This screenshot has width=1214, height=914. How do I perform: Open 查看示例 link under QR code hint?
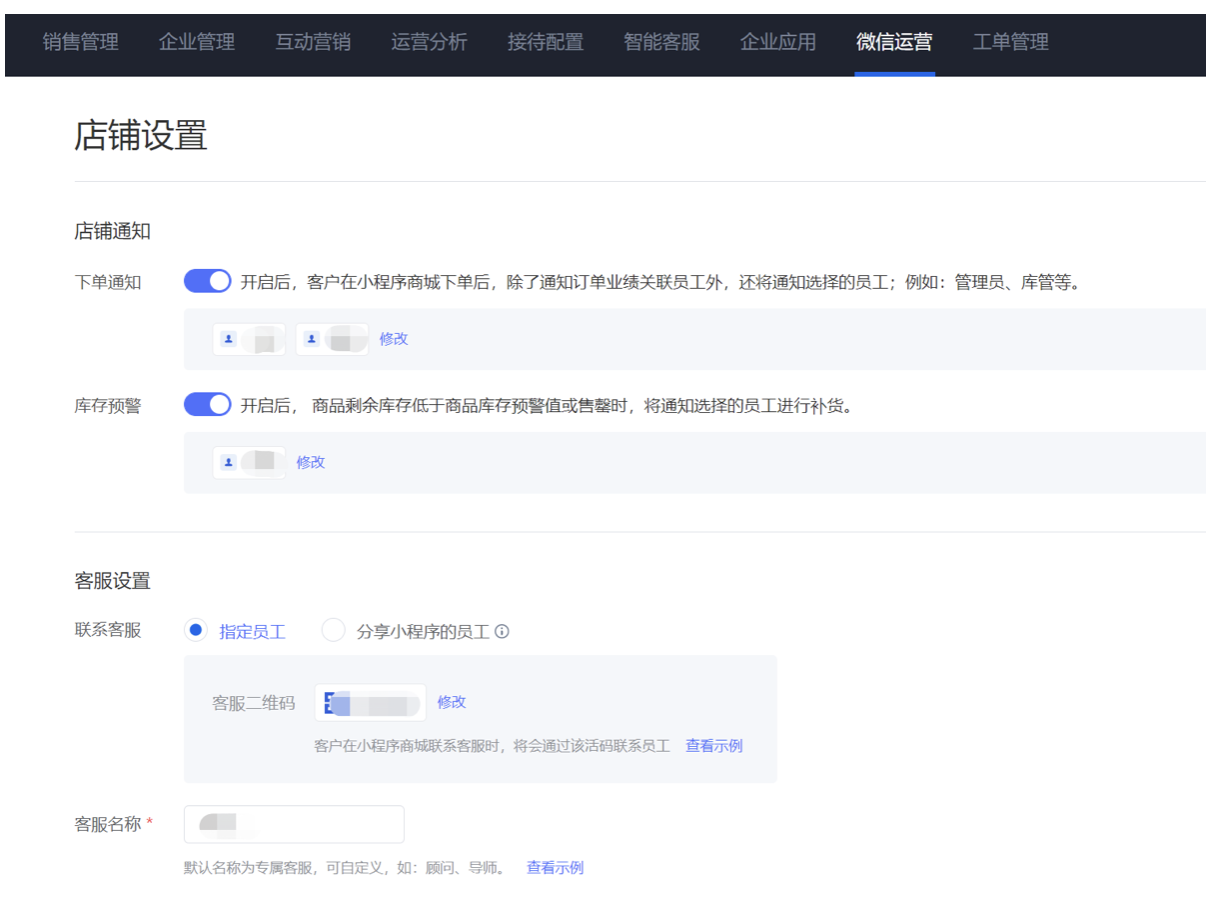714,746
